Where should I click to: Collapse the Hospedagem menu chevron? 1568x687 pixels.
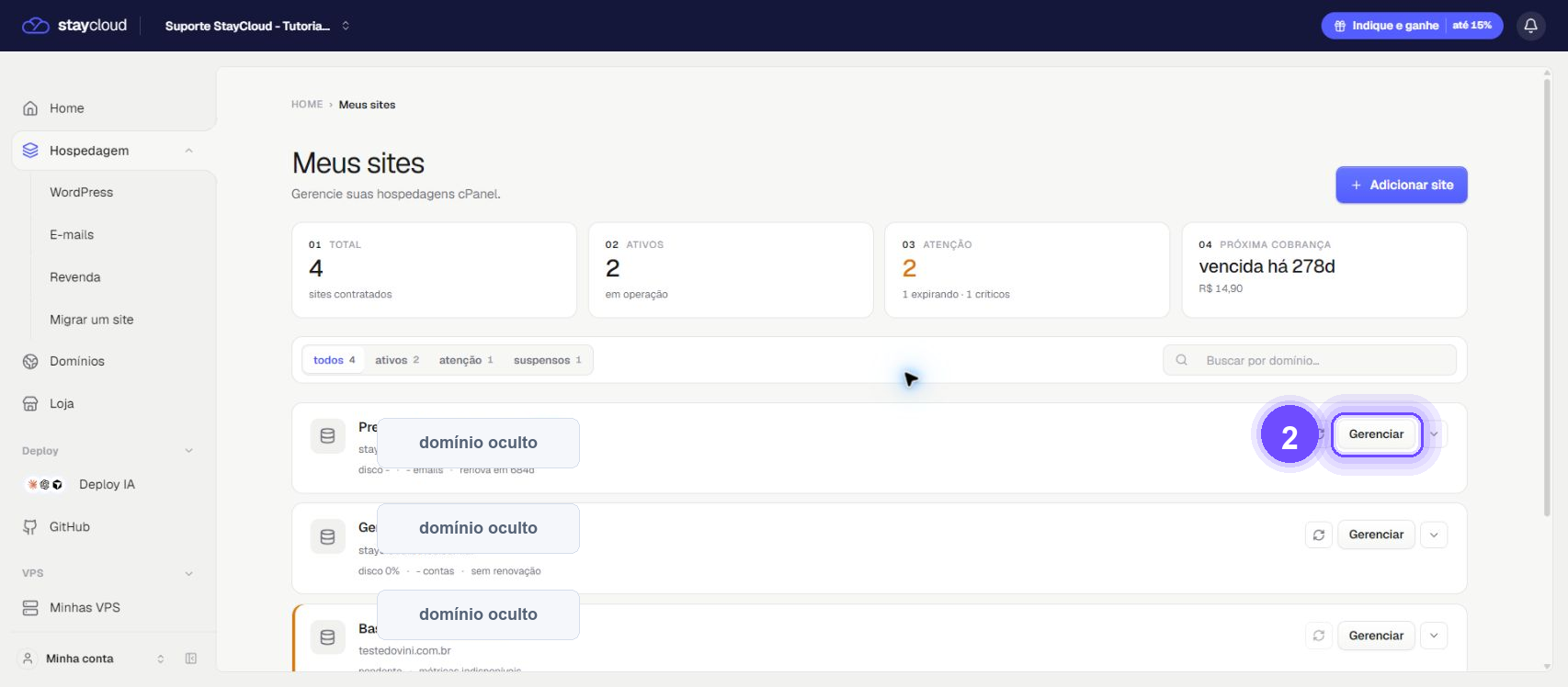click(188, 151)
